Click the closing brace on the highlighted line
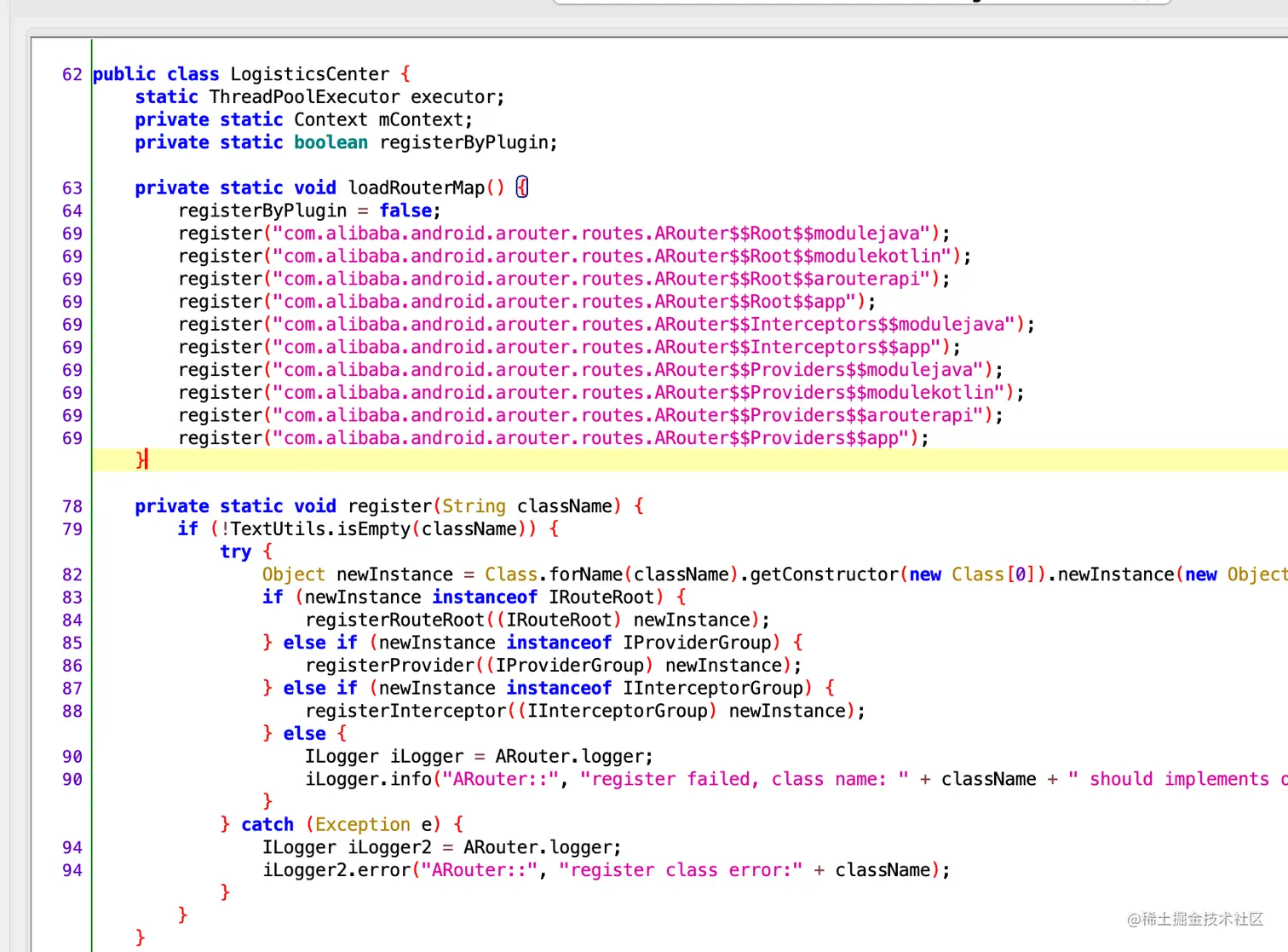Viewport: 1288px width, 952px height. point(141,460)
